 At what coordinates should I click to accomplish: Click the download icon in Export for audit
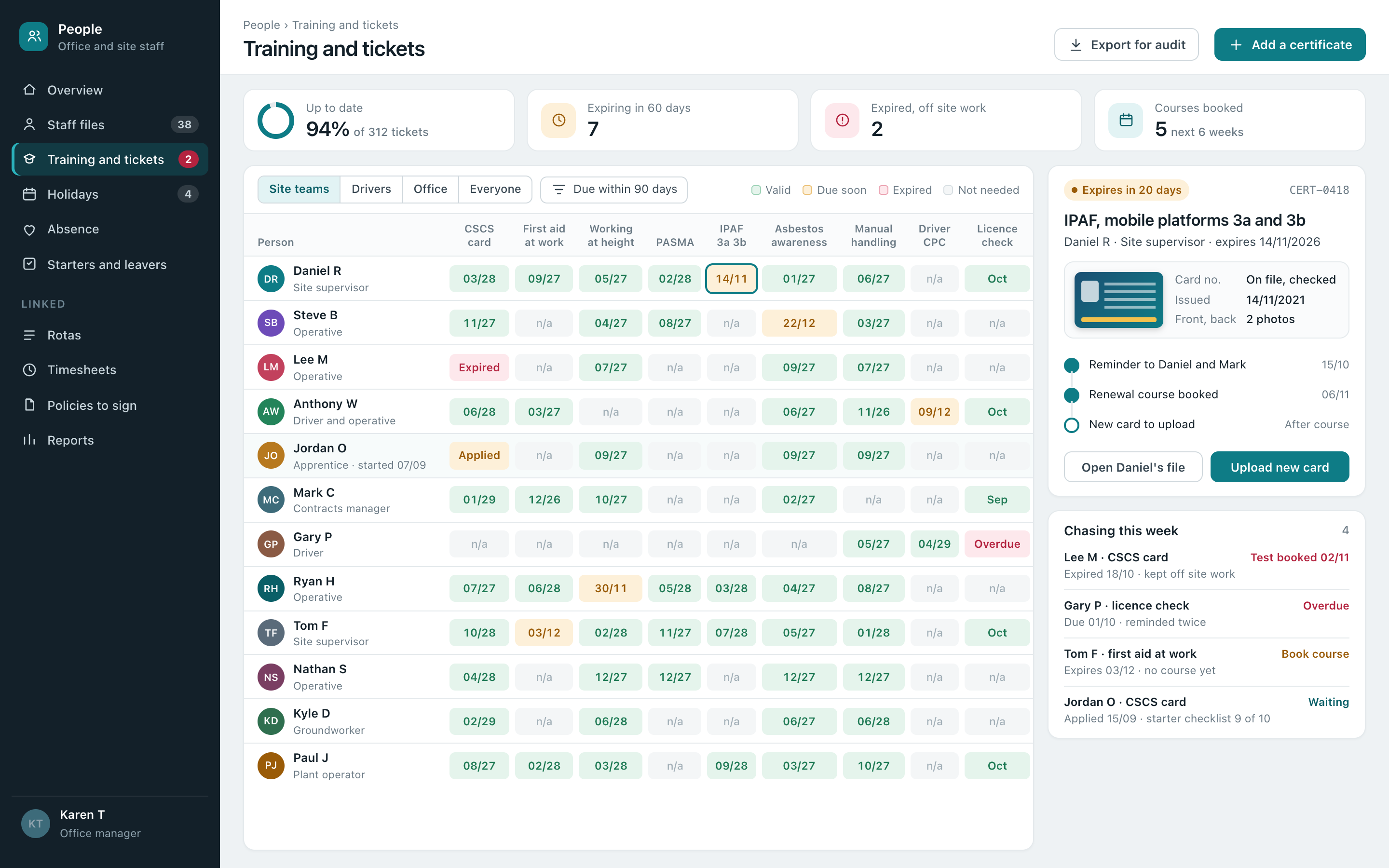[1076, 45]
